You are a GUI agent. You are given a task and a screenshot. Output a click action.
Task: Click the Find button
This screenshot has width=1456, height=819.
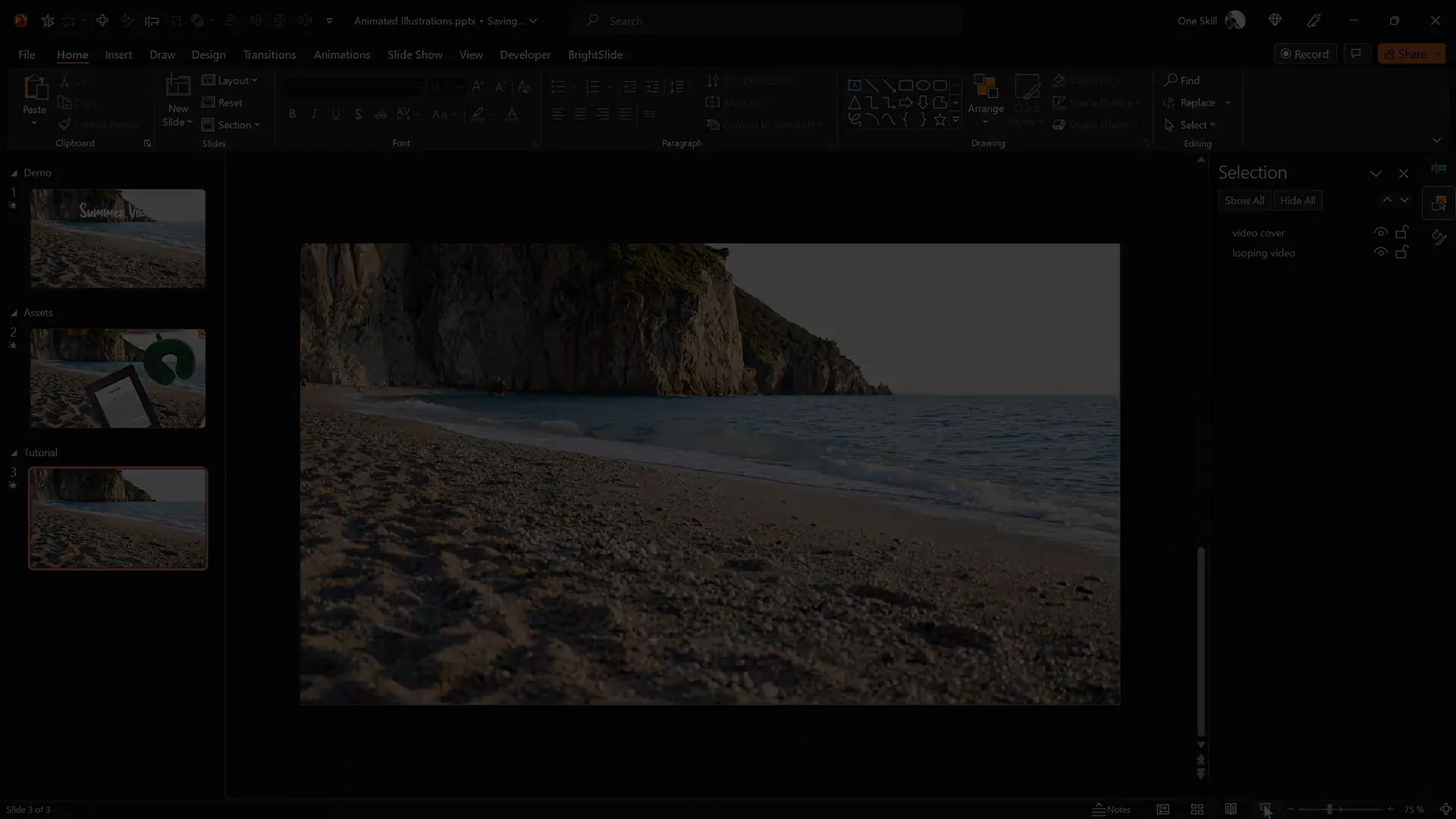(x=1182, y=80)
